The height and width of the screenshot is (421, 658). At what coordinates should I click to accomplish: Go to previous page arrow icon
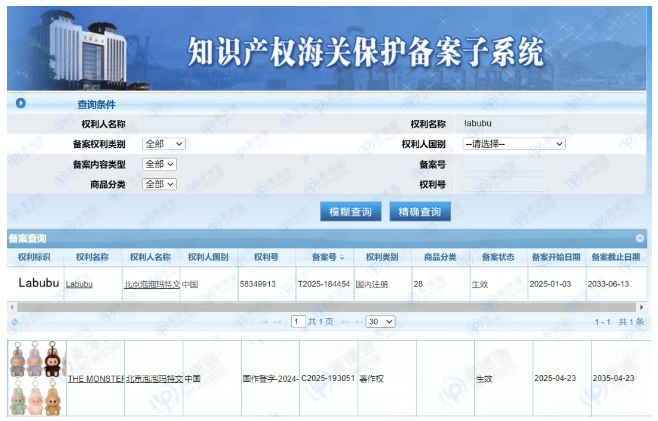(277, 322)
